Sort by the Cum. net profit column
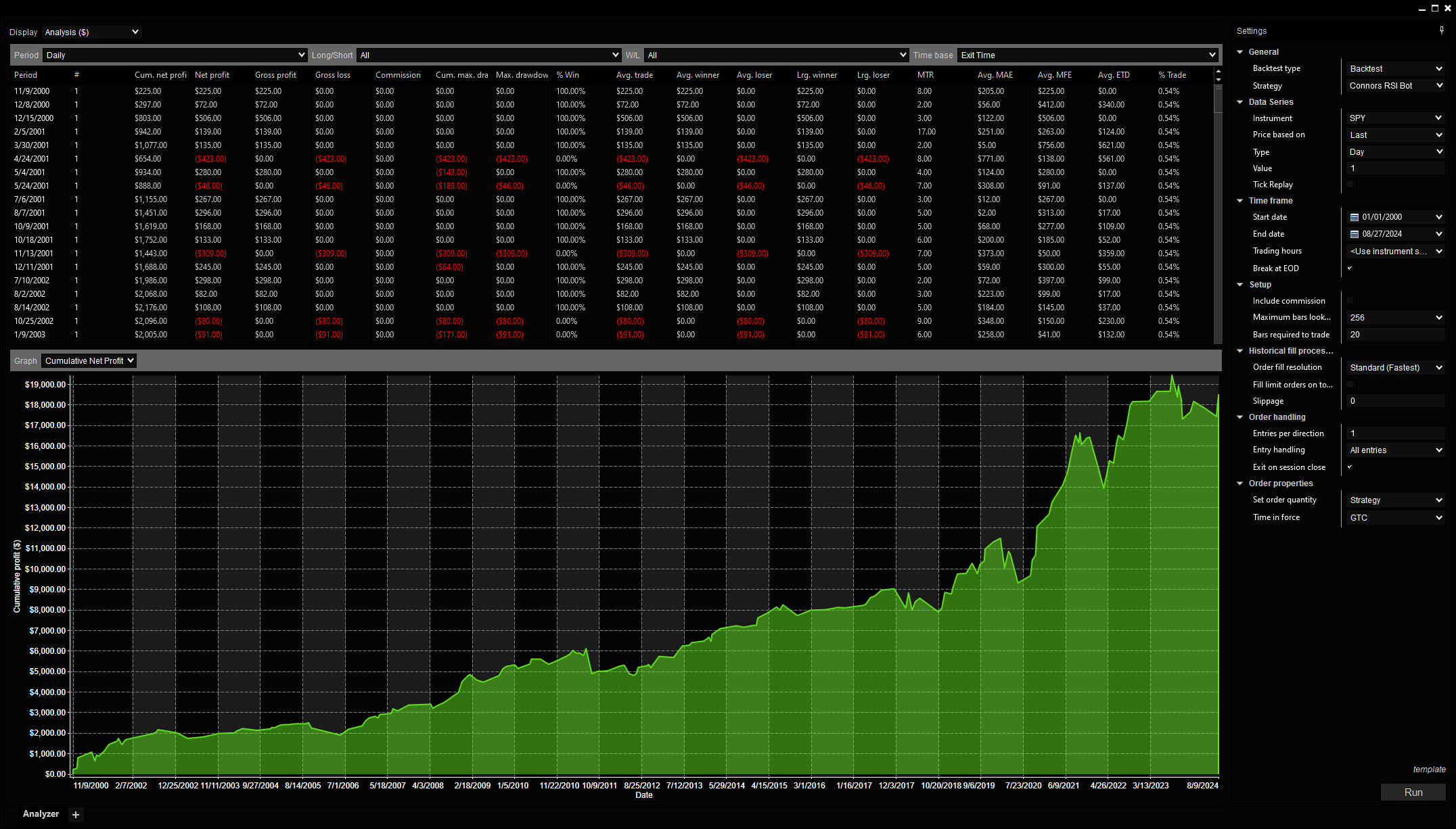Image resolution: width=1456 pixels, height=829 pixels. (x=160, y=75)
